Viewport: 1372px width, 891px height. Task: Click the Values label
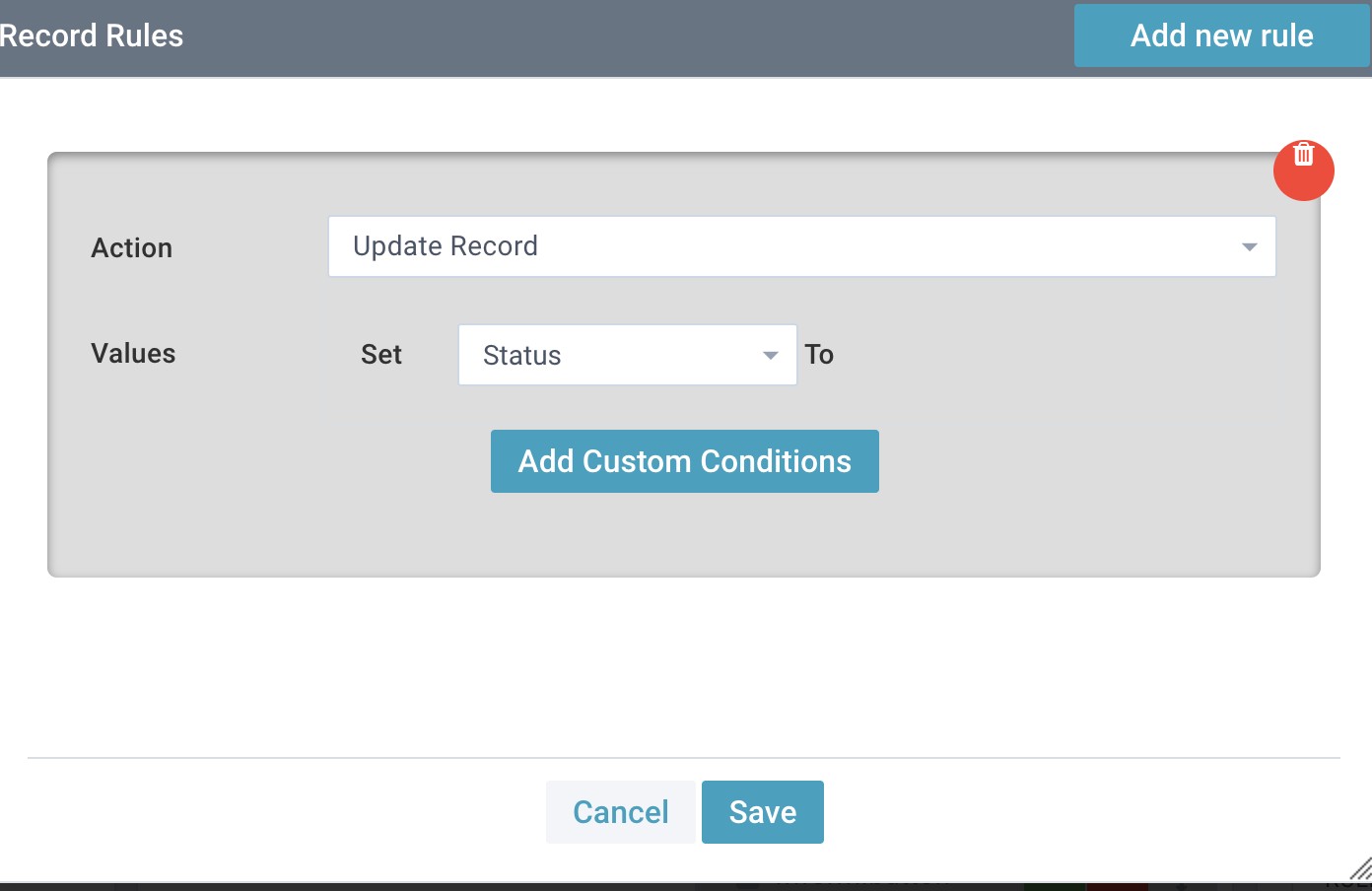133,353
